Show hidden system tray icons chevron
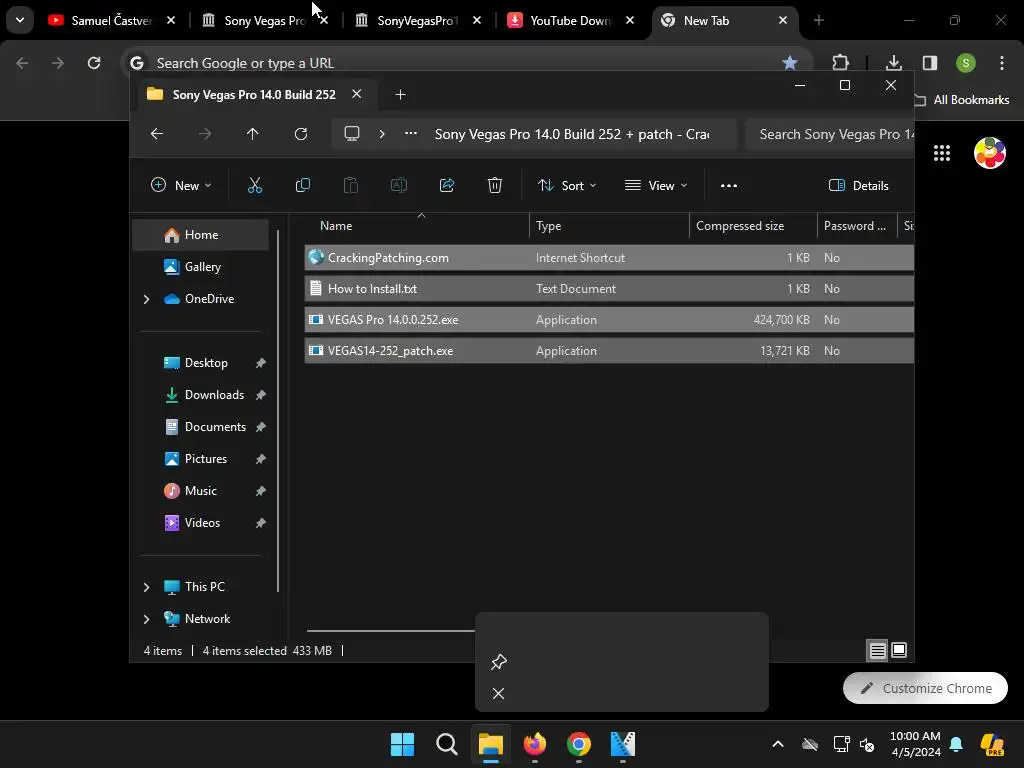Image resolution: width=1024 pixels, height=768 pixels. pyautogui.click(x=778, y=744)
